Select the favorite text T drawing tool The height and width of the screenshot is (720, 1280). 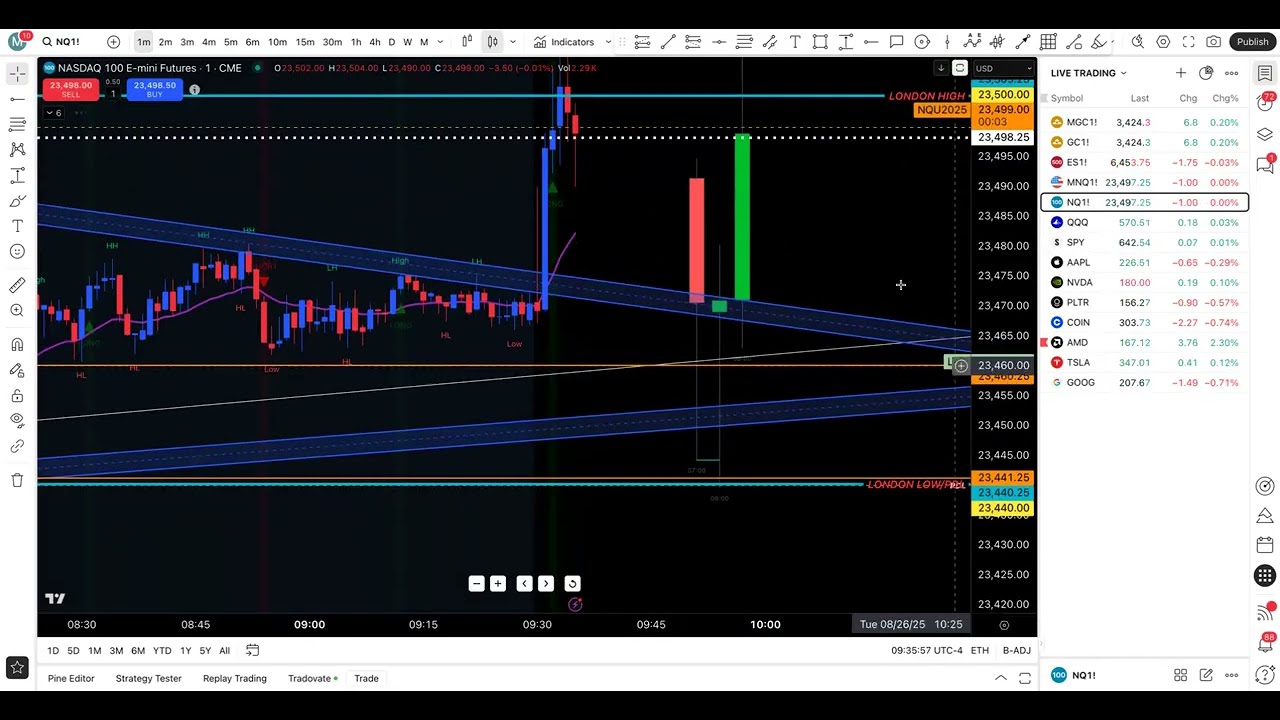(795, 42)
